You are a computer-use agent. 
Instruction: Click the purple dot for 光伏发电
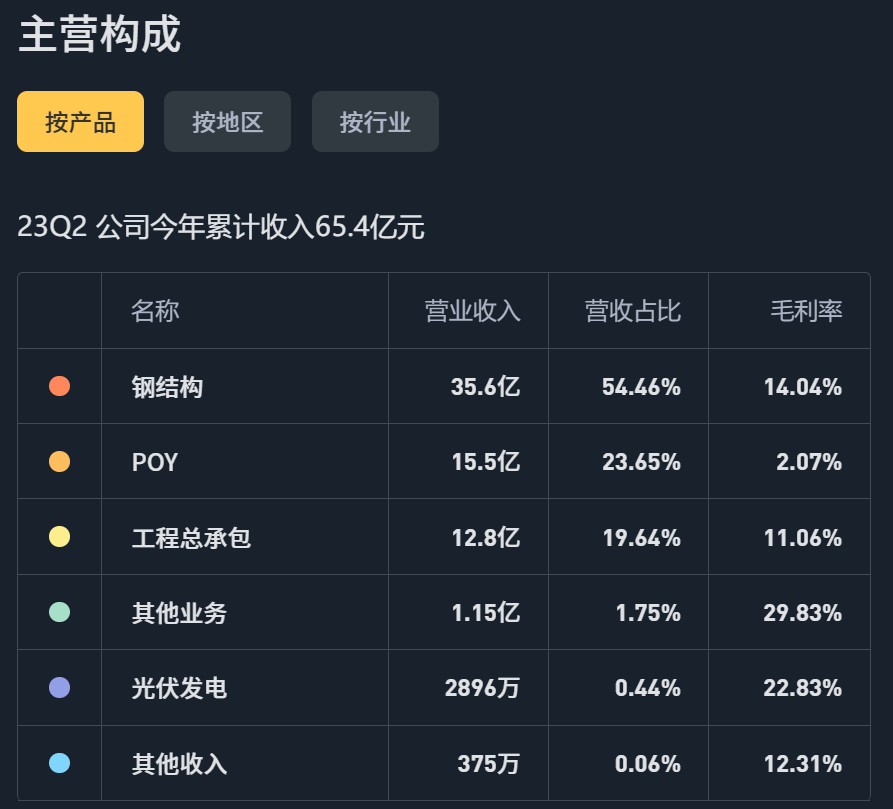59,688
